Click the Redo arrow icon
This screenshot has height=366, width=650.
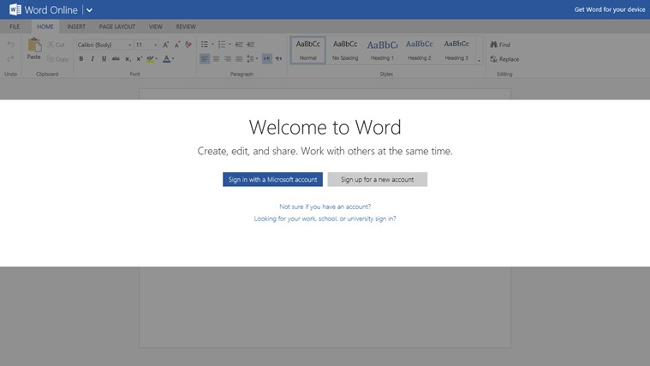click(11, 58)
